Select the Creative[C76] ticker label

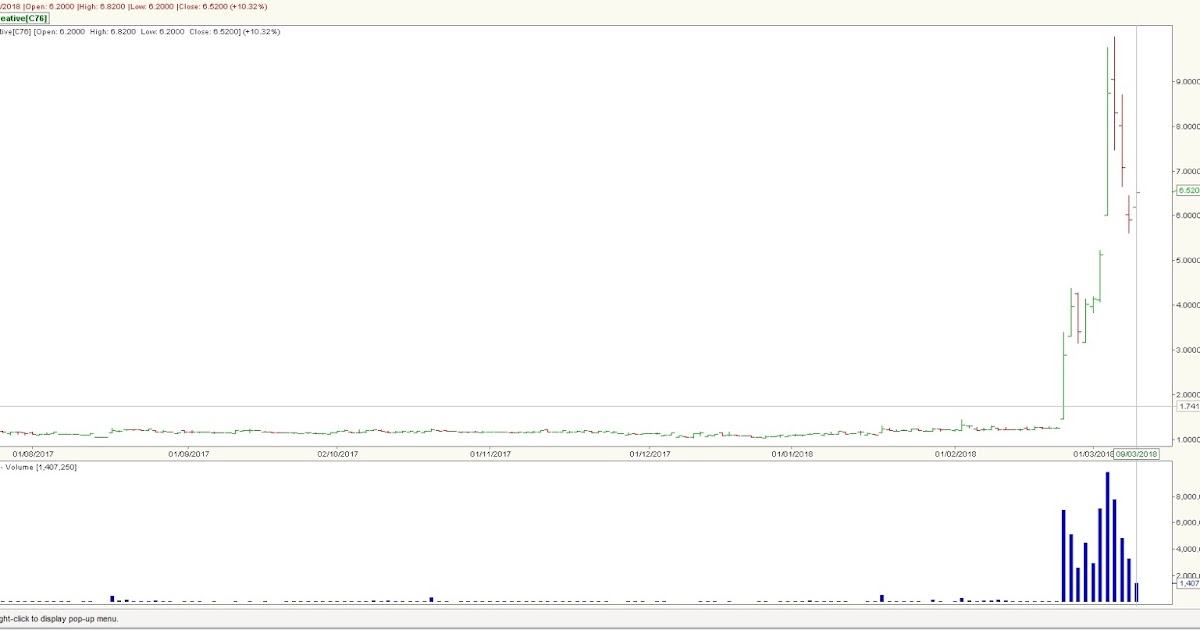(22, 18)
